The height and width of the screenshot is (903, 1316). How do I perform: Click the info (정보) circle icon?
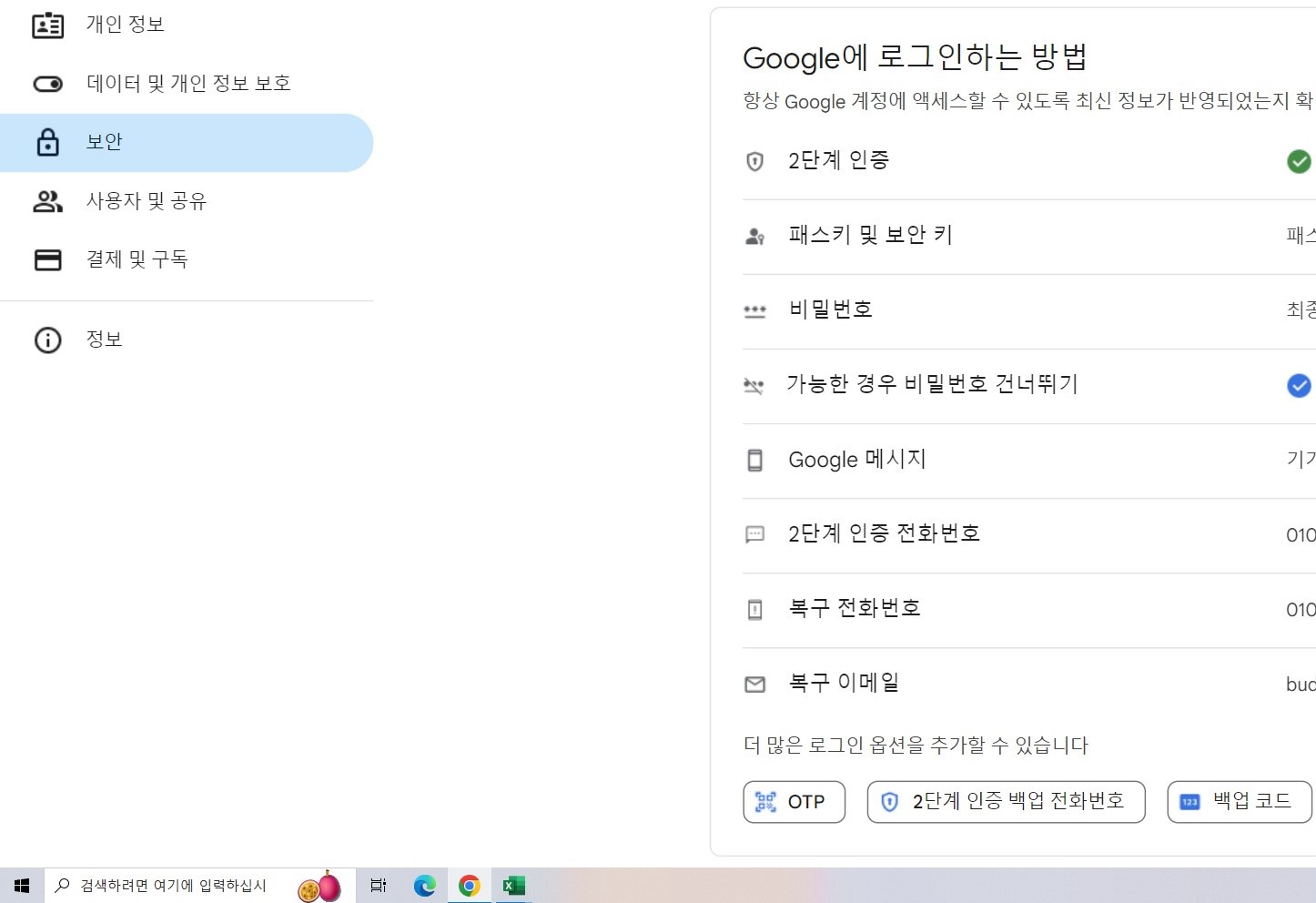pos(47,340)
